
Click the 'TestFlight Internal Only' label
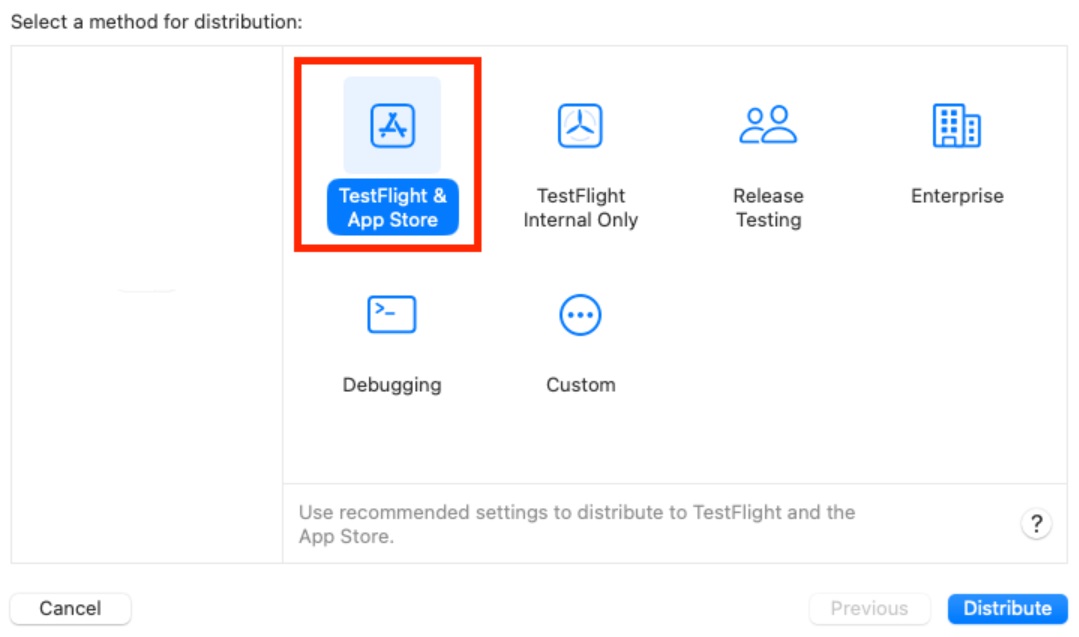(581, 208)
